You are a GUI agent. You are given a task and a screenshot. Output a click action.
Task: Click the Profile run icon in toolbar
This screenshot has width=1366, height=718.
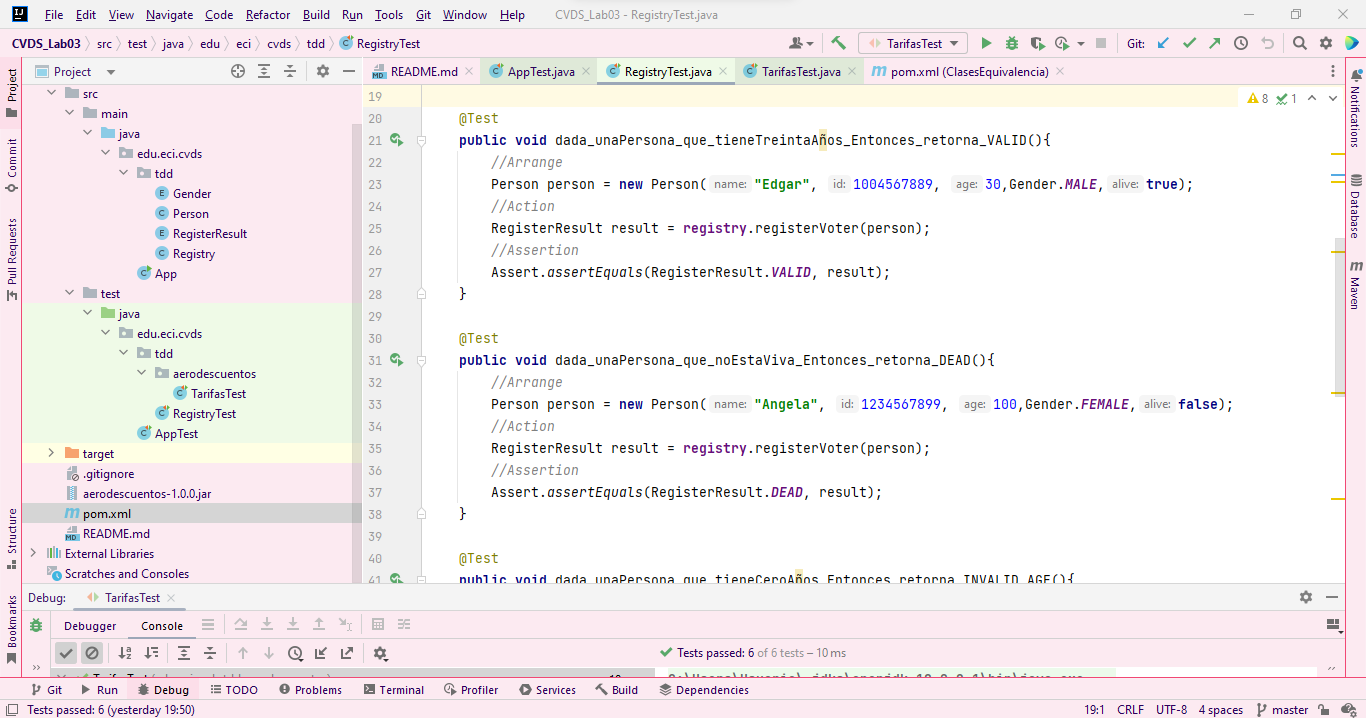pos(1062,43)
